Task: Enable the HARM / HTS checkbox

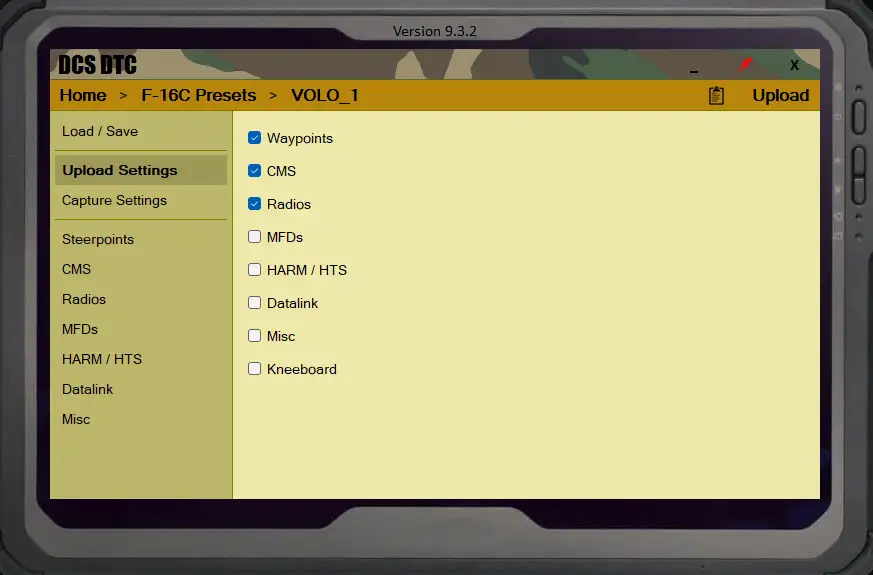Action: (254, 269)
